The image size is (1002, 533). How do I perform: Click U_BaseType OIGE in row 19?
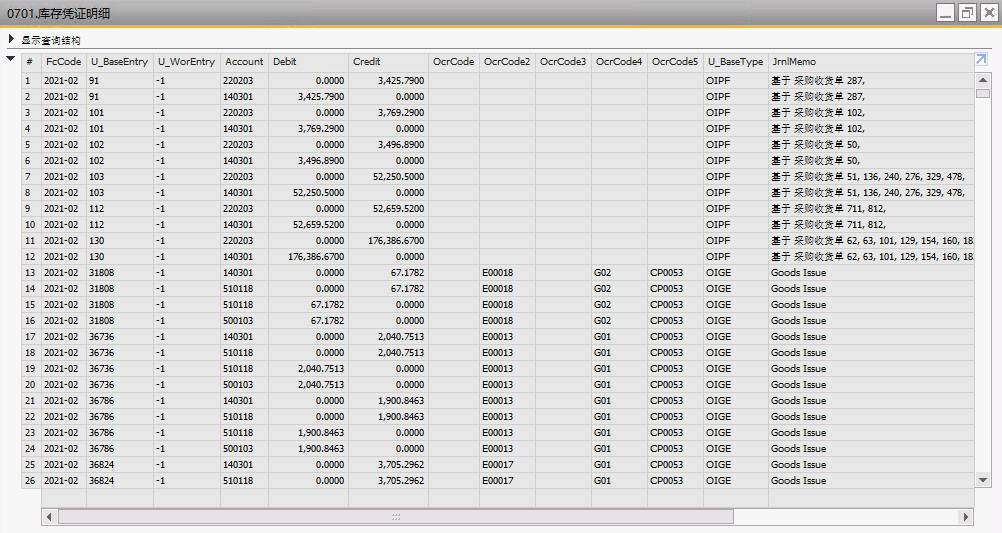(x=718, y=368)
